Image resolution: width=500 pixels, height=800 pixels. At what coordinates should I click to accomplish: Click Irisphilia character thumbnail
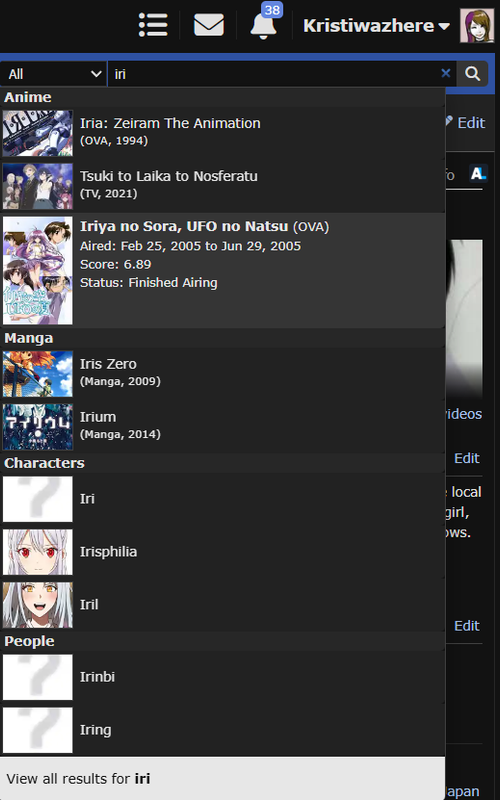coord(38,552)
